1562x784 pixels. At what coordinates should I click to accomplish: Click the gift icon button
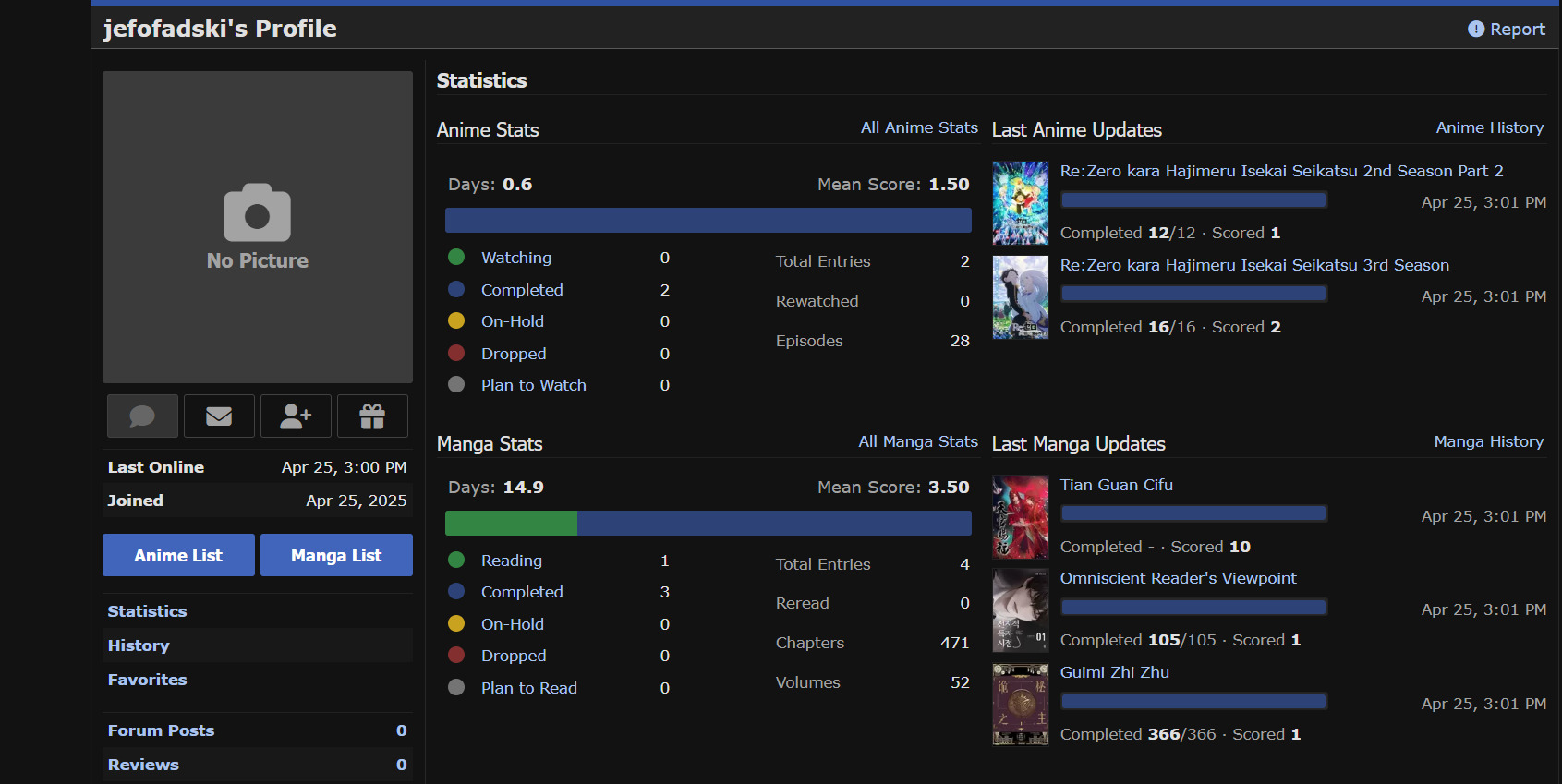pos(372,416)
